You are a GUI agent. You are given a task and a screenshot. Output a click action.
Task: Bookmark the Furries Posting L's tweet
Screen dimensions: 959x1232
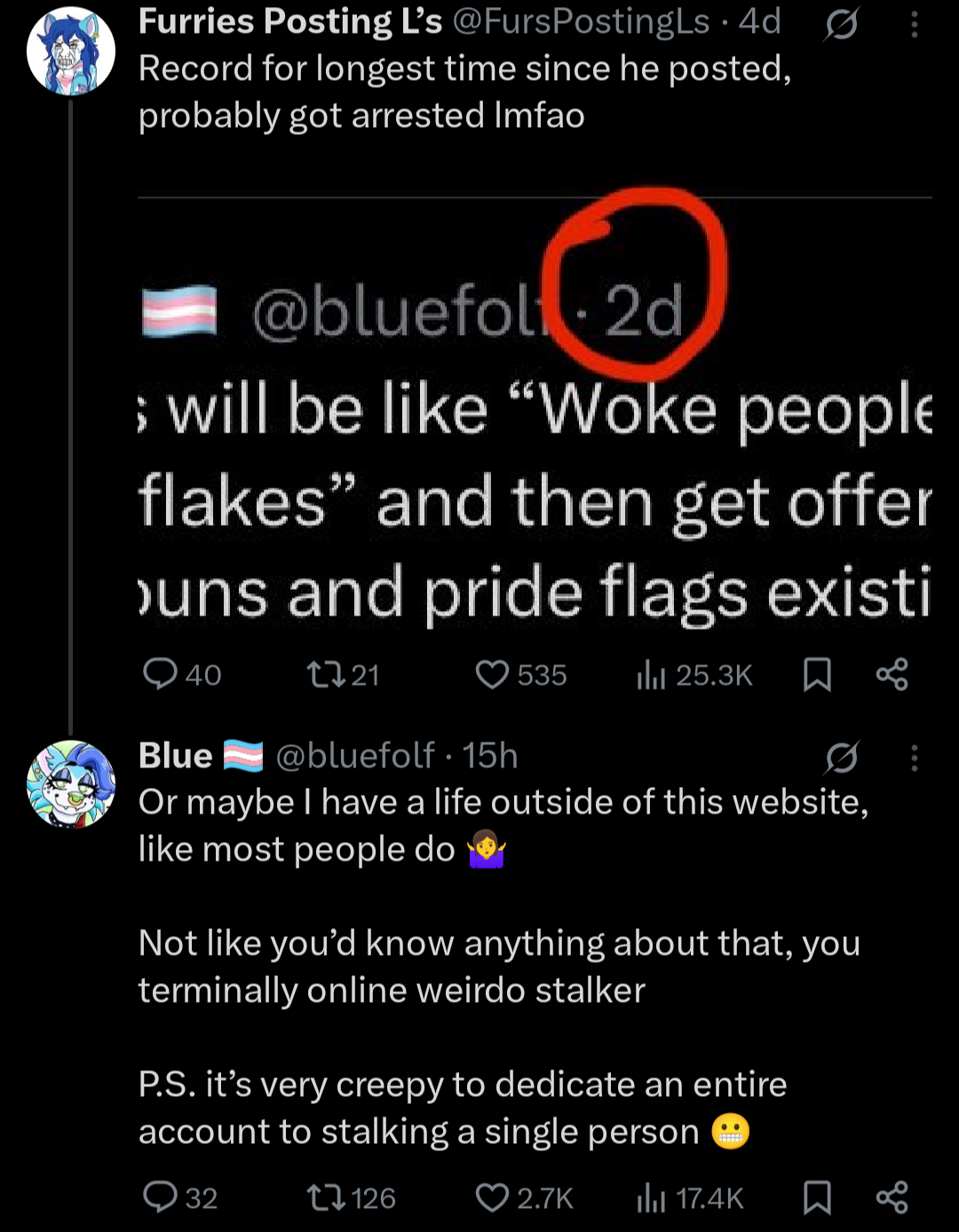817,675
